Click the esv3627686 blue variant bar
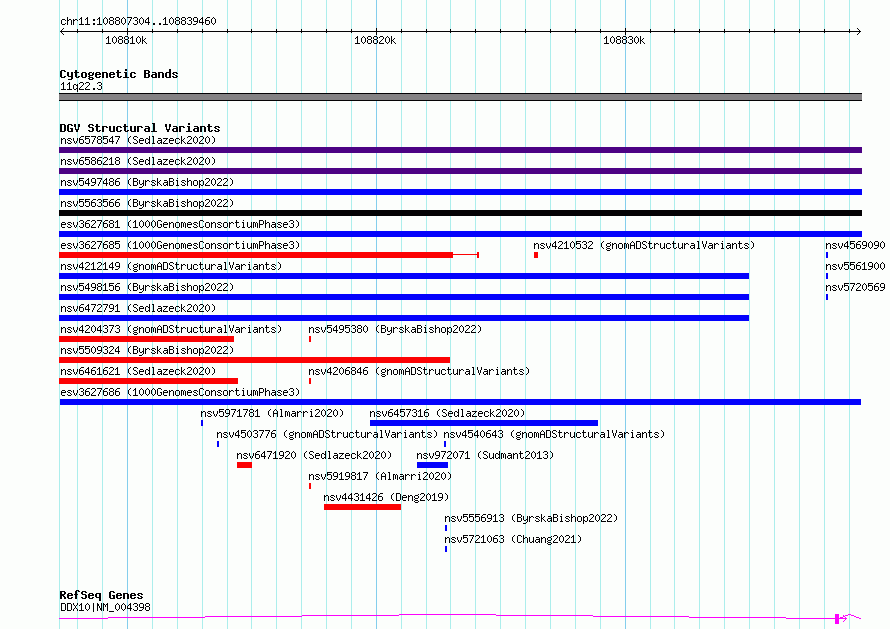The width and height of the screenshot is (890, 629). click(x=460, y=402)
